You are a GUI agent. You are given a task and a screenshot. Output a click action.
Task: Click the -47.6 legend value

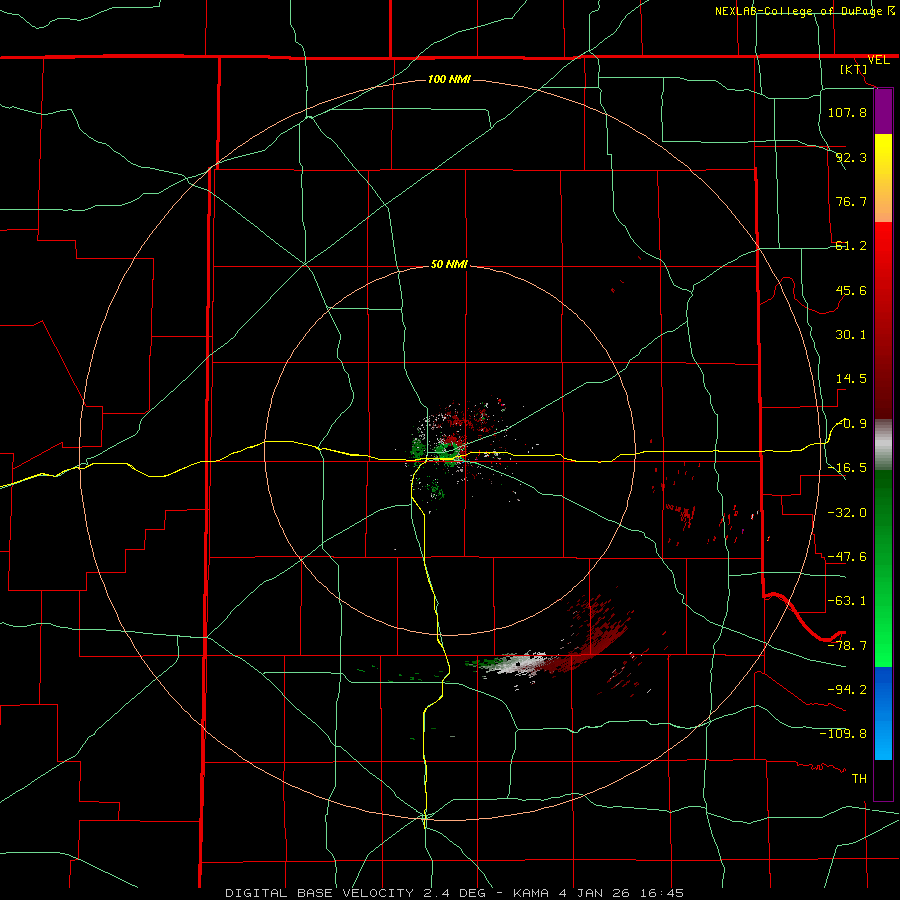[847, 557]
